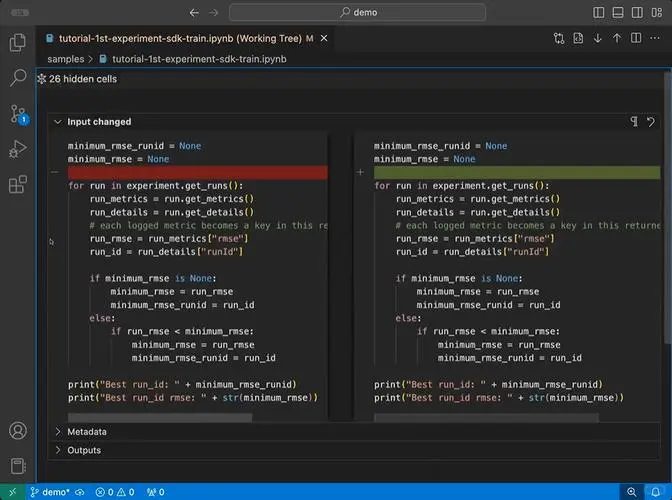Screen dimensions: 672x500
Task: Click the green added line in right pane
Action: (517, 173)
